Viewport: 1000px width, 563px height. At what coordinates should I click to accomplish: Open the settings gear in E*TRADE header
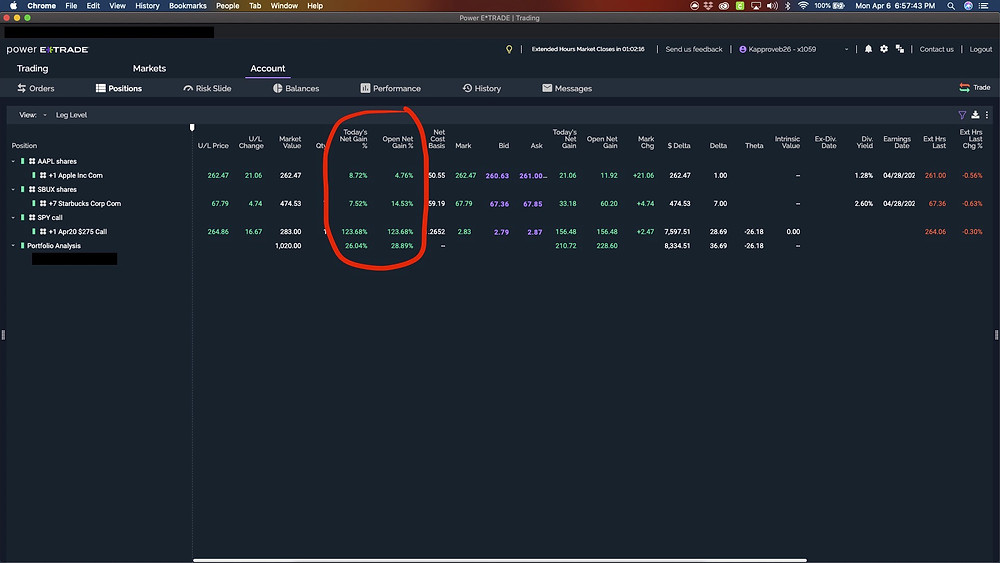pos(884,49)
